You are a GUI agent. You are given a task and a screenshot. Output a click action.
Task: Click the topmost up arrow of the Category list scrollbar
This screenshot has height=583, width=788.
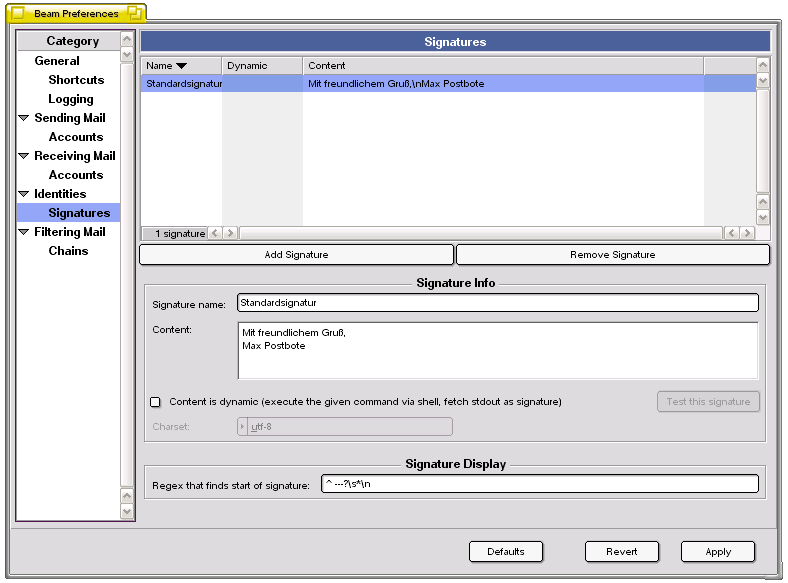tap(126, 39)
